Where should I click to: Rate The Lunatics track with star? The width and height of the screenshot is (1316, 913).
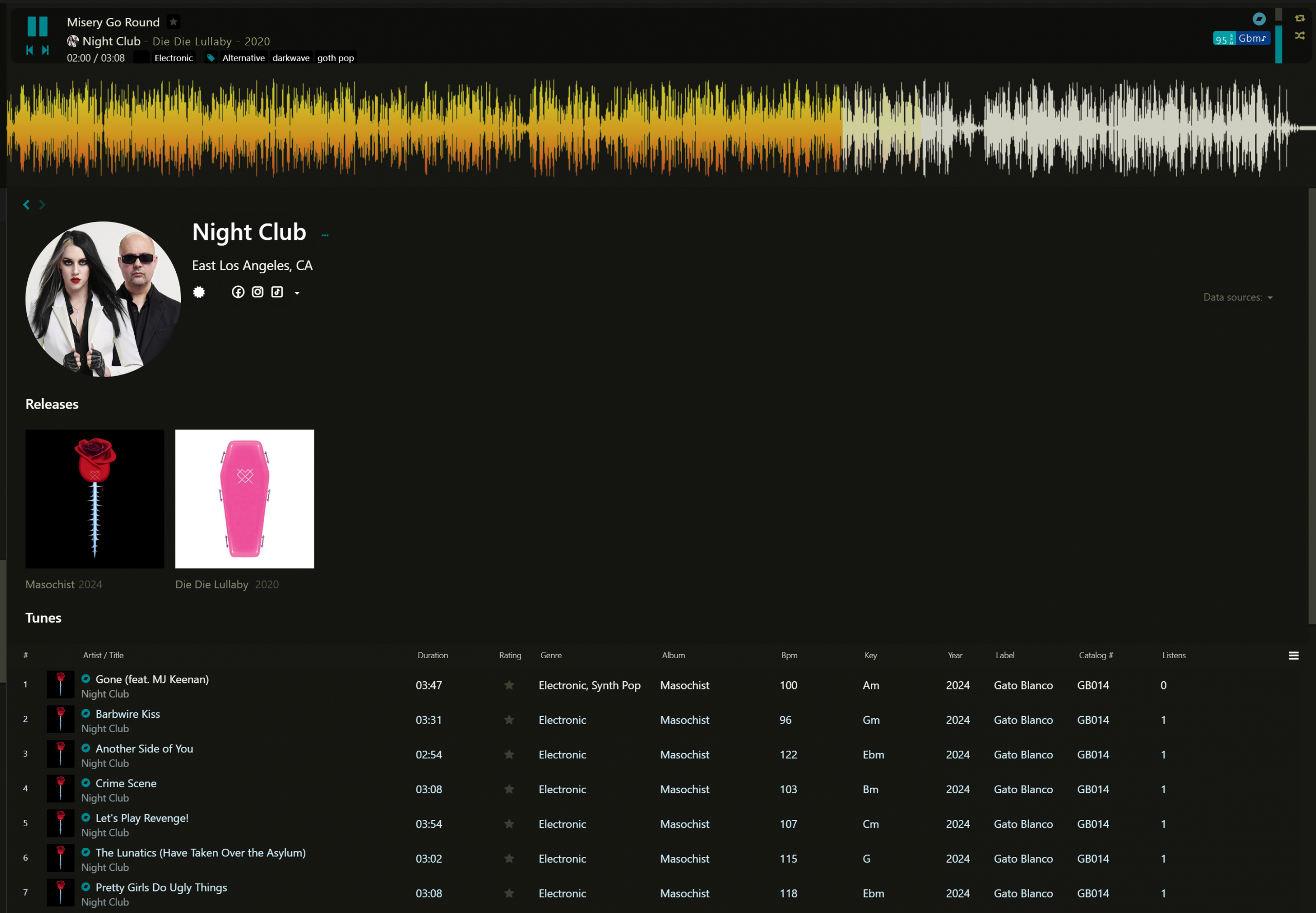coord(509,859)
